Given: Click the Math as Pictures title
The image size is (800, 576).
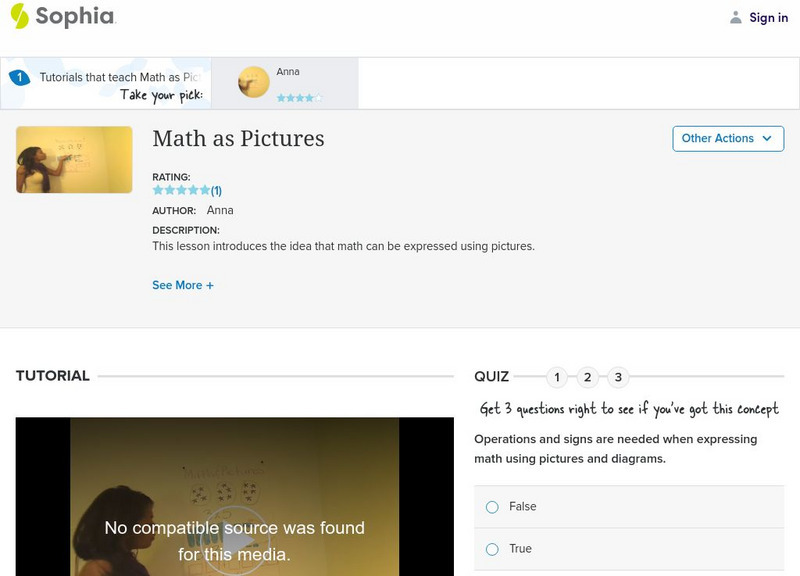Looking at the screenshot, I should [x=238, y=139].
